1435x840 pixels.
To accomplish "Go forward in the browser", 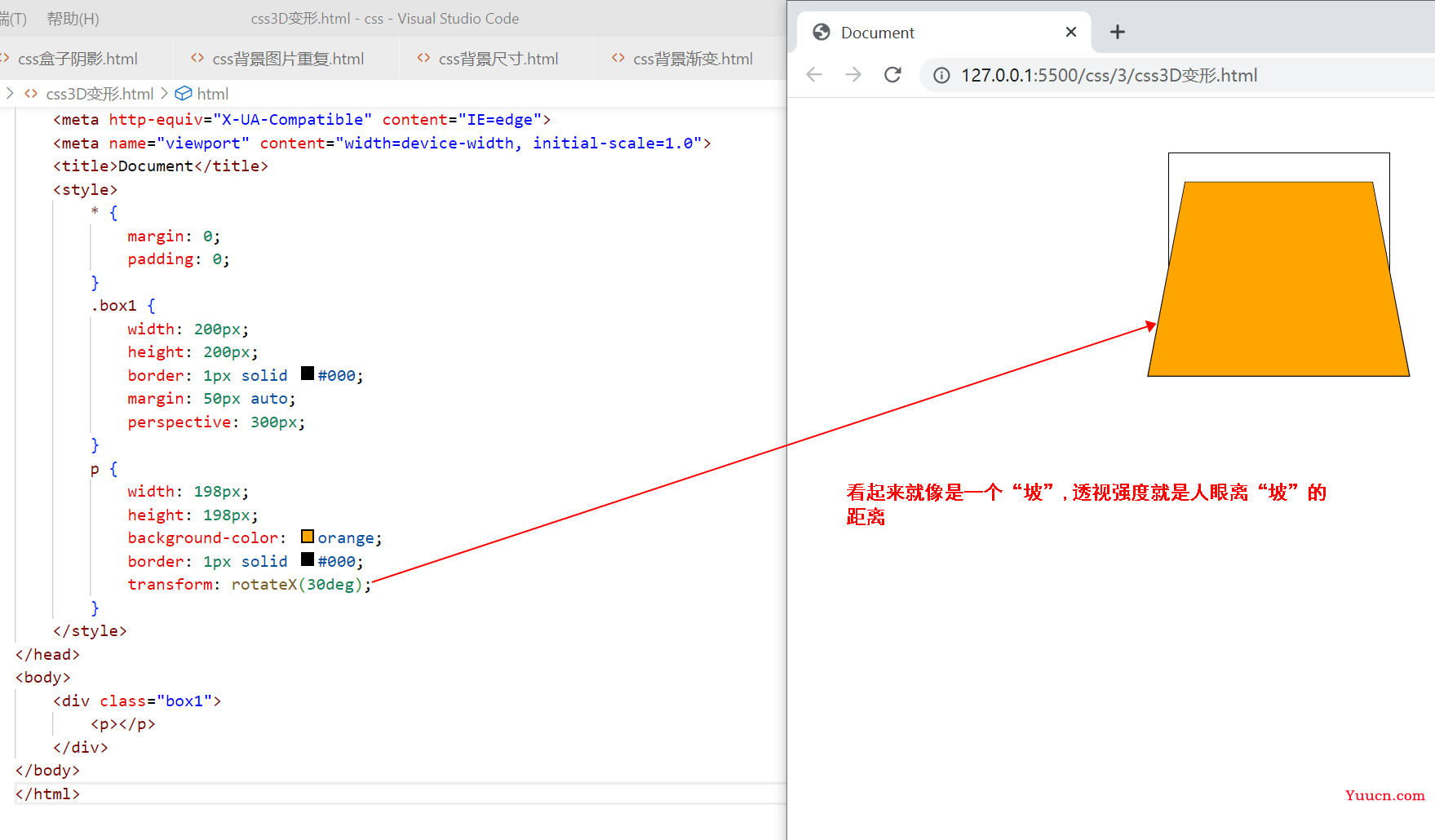I will 853,75.
